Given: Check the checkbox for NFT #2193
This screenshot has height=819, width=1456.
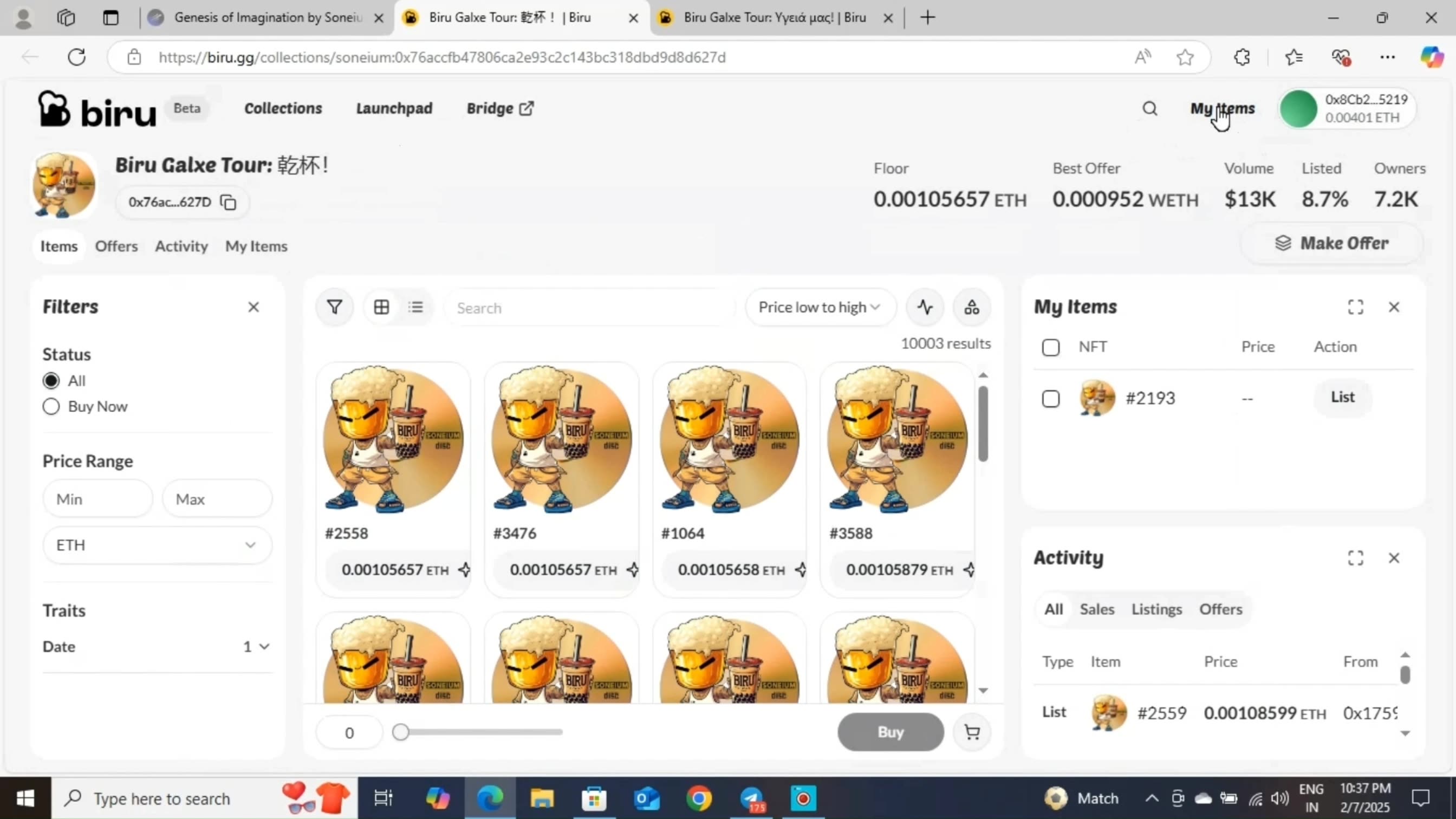Looking at the screenshot, I should click(1051, 399).
